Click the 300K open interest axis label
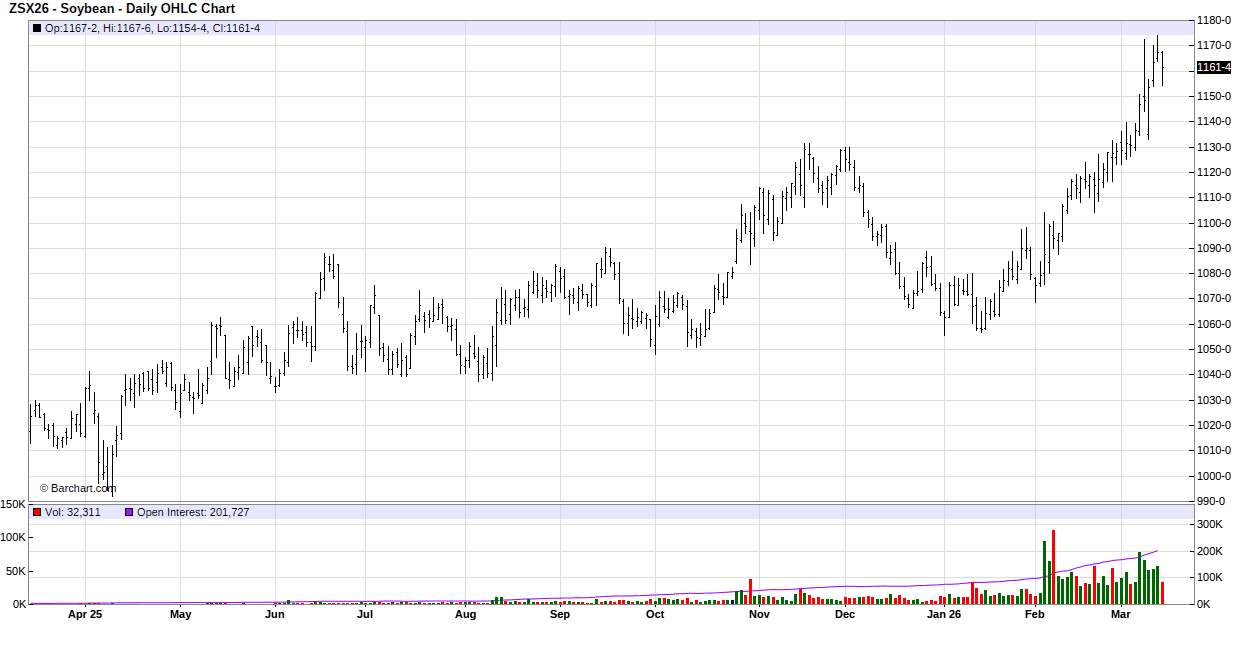 1210,524
